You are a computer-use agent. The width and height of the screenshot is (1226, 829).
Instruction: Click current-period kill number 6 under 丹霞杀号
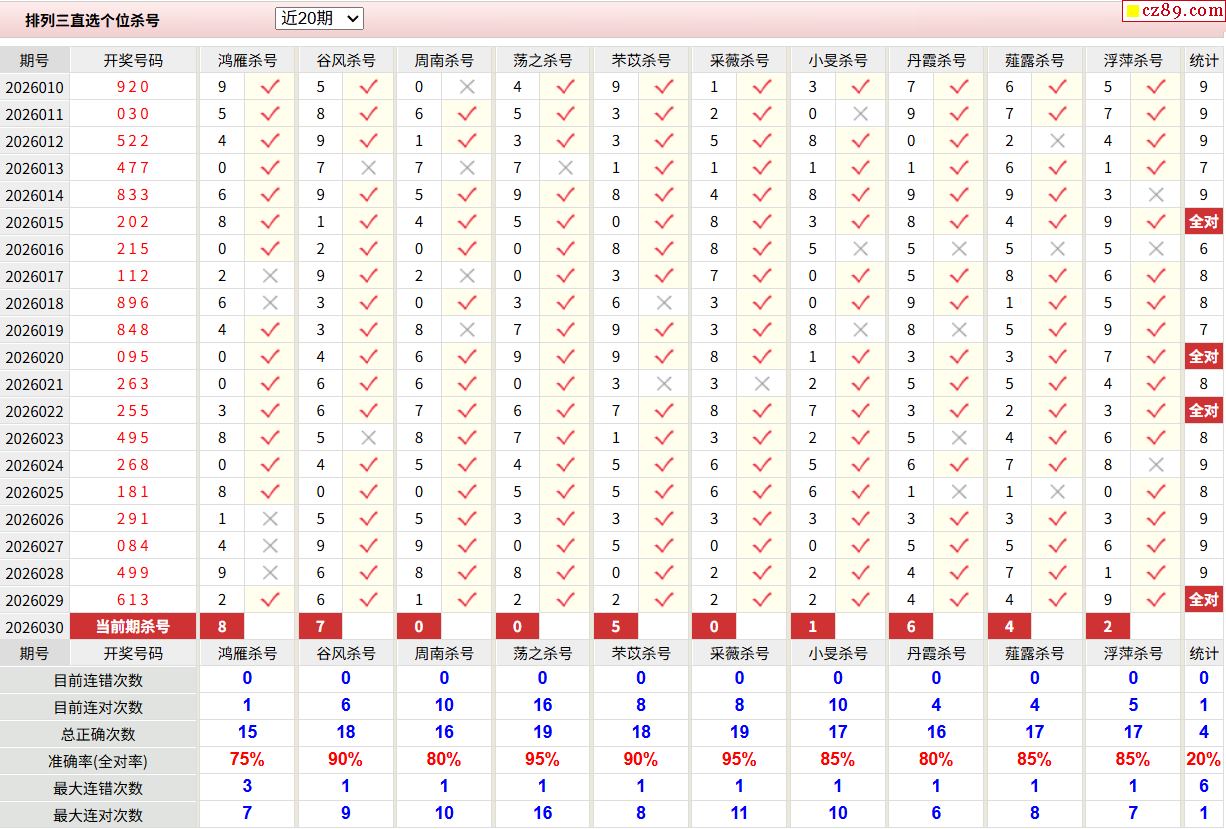(x=911, y=627)
